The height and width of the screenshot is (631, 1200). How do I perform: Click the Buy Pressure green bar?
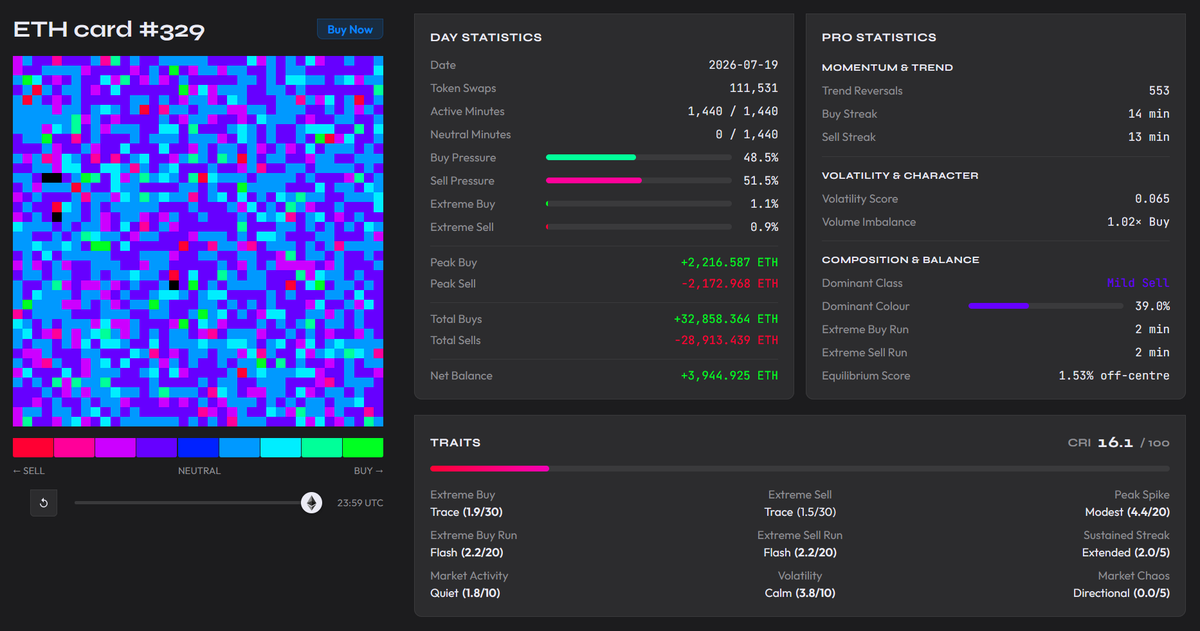click(591, 157)
